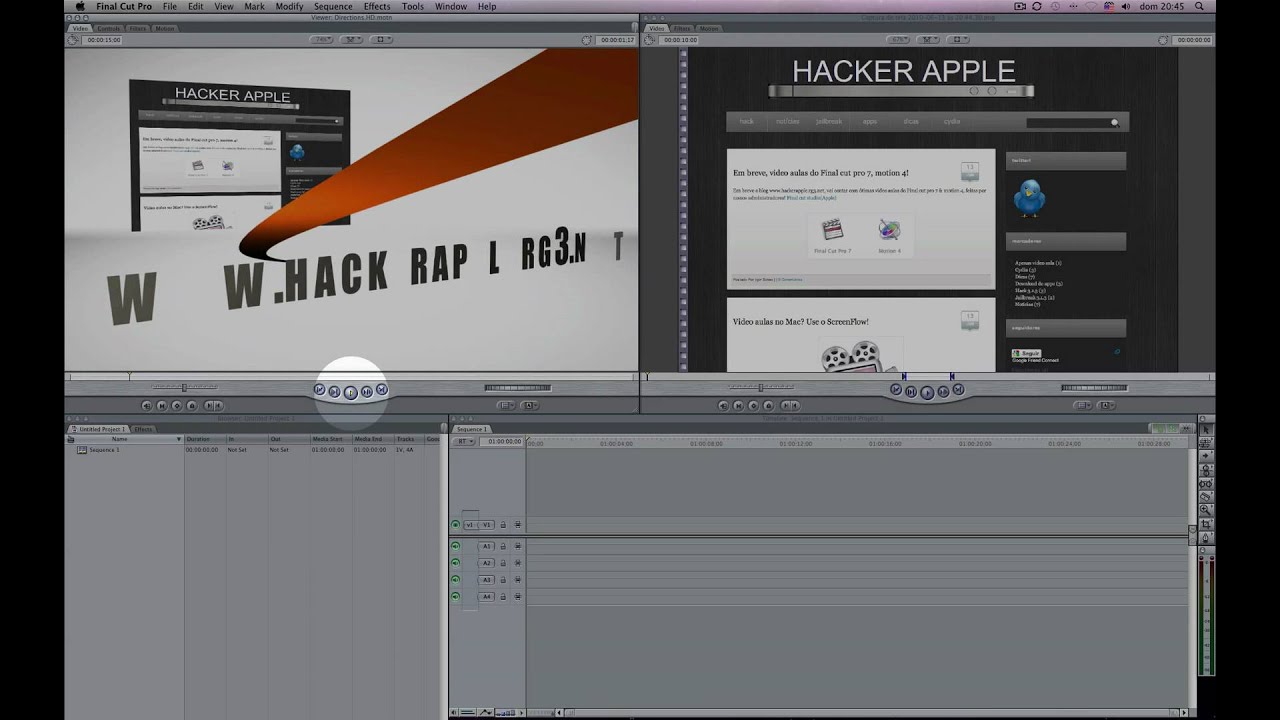The height and width of the screenshot is (720, 1280).
Task: Click the timeline current timecode field
Action: [501, 441]
